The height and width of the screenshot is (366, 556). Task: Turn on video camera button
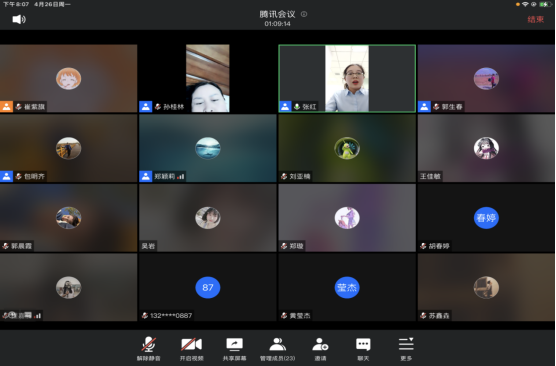tap(191, 349)
